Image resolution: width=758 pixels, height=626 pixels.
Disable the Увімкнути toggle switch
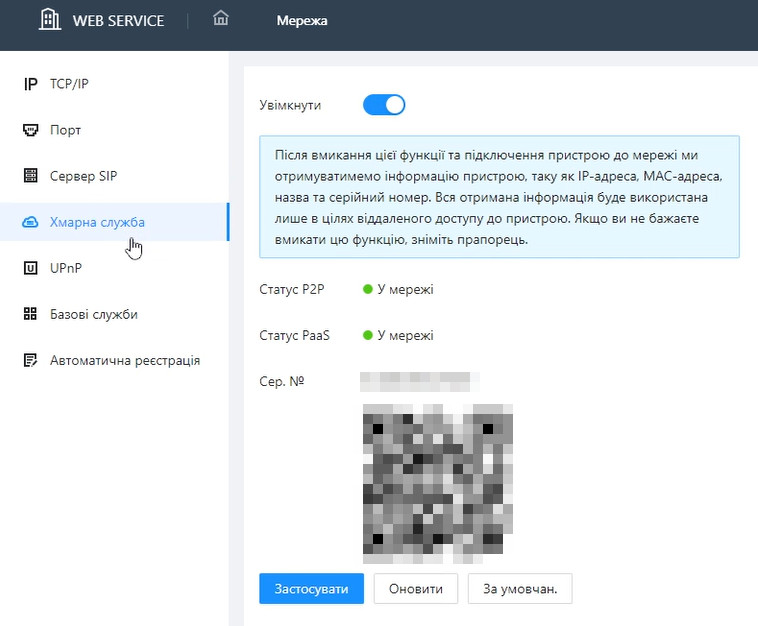pyautogui.click(x=383, y=105)
